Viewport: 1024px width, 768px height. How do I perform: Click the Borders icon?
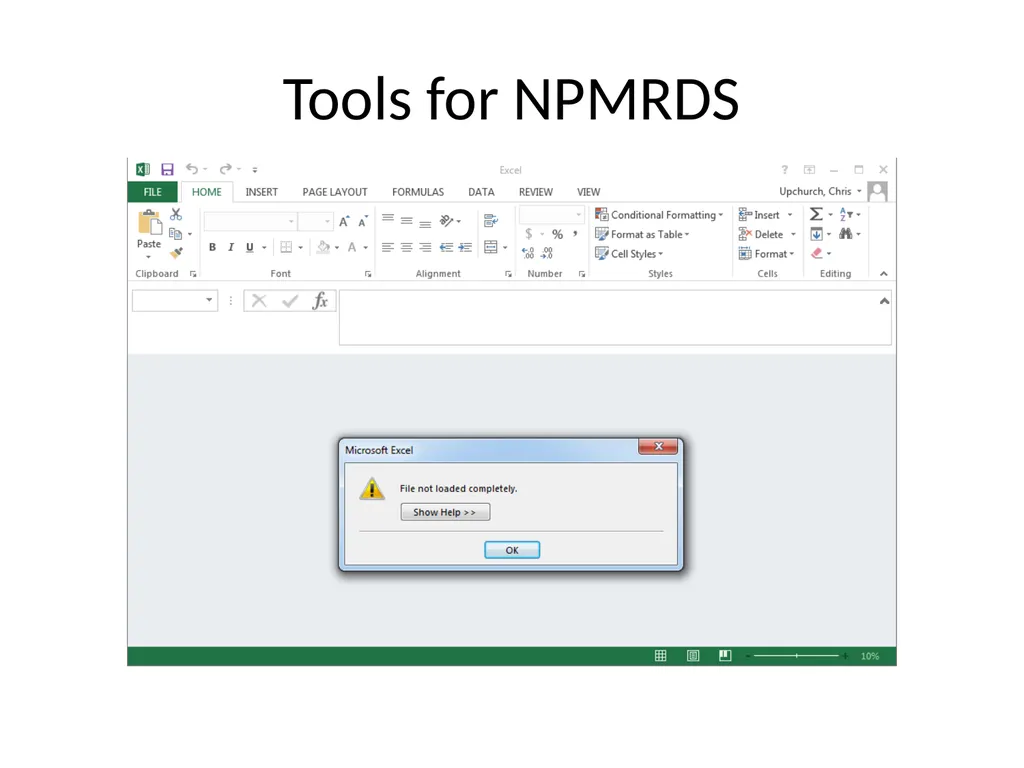286,248
